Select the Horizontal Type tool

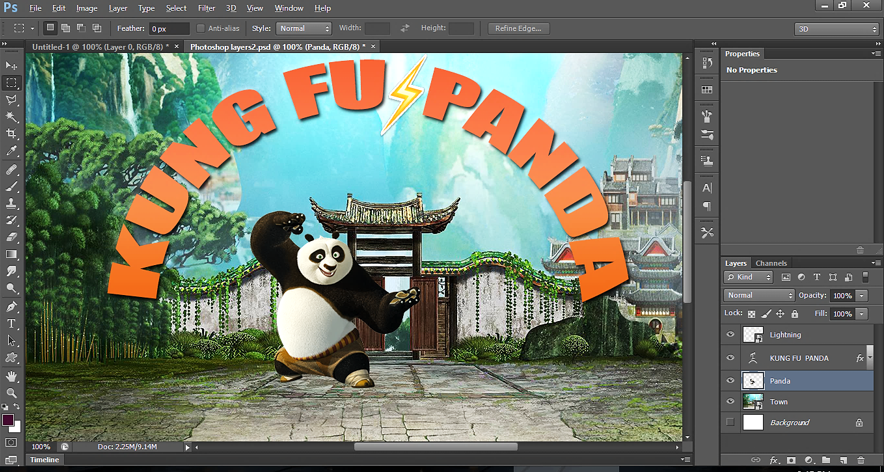tap(11, 324)
